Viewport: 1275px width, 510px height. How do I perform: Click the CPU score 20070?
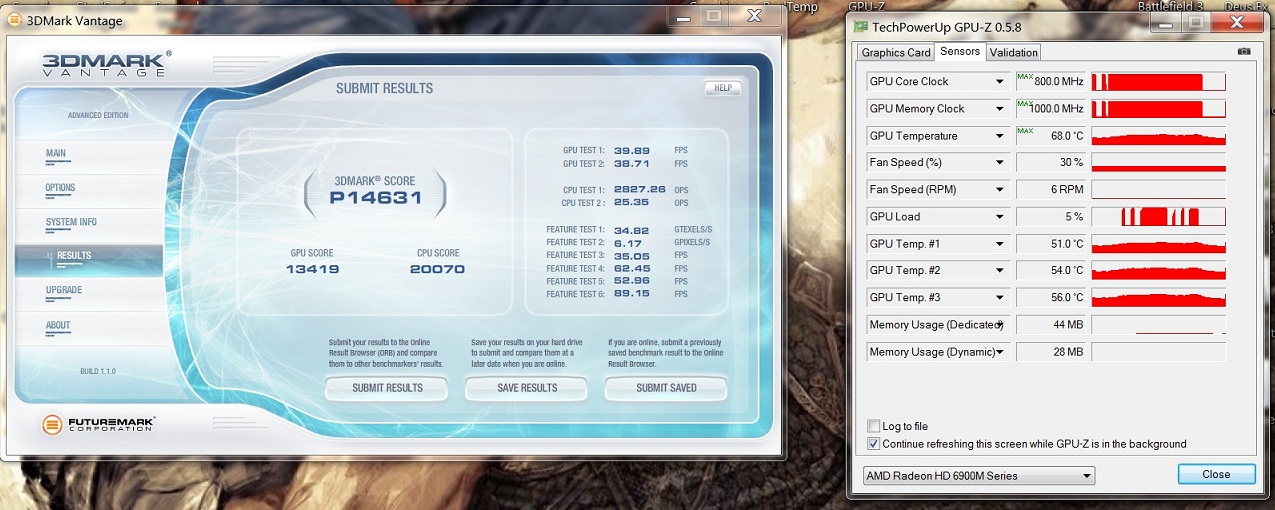(439, 269)
